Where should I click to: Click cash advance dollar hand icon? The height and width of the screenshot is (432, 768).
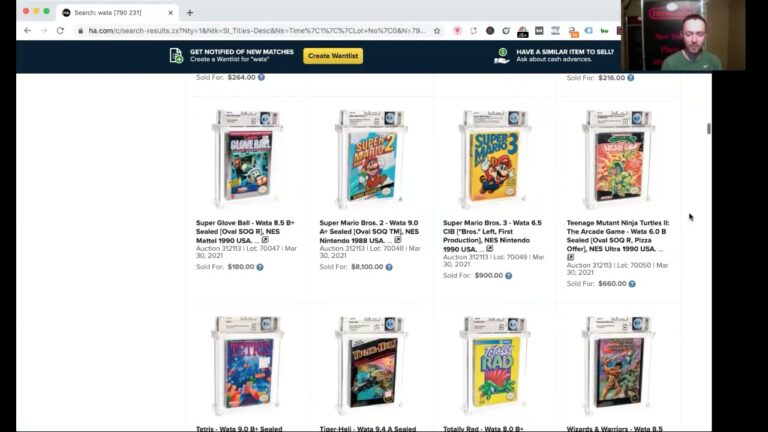pos(502,56)
